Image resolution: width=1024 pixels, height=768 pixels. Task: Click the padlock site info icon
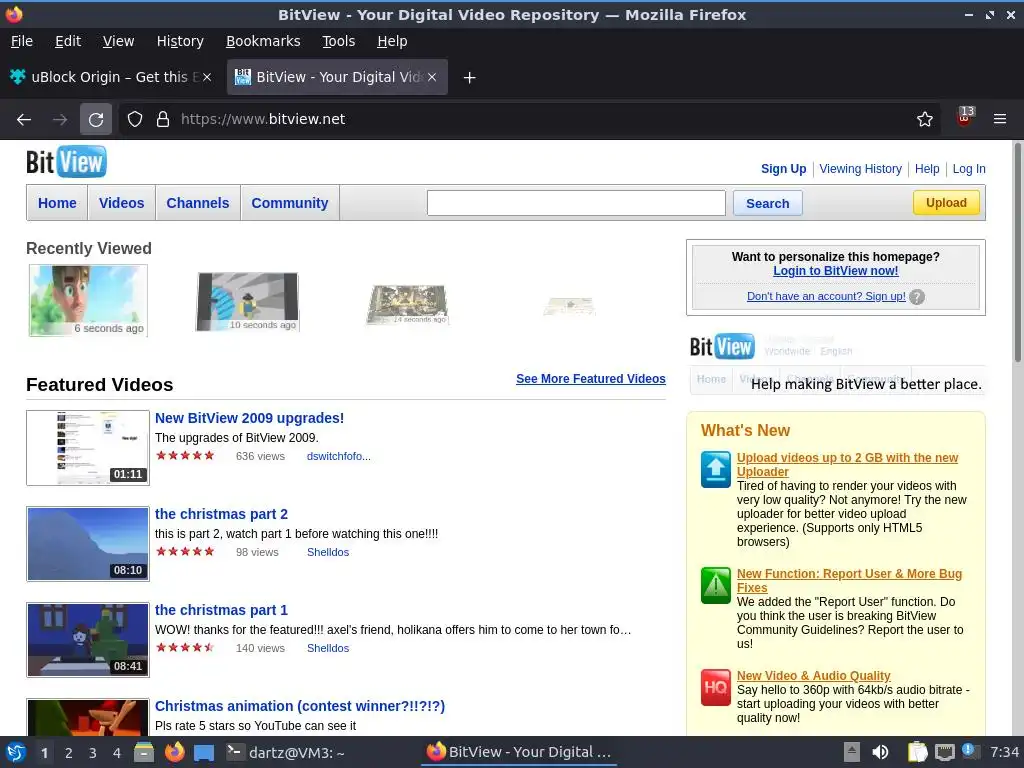point(163,120)
